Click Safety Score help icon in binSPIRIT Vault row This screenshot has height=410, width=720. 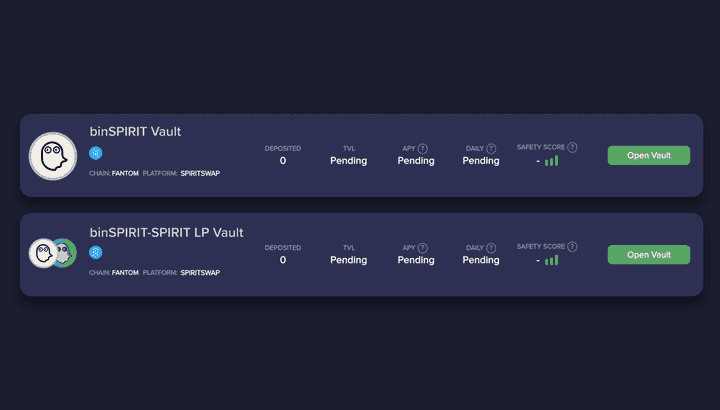point(572,148)
